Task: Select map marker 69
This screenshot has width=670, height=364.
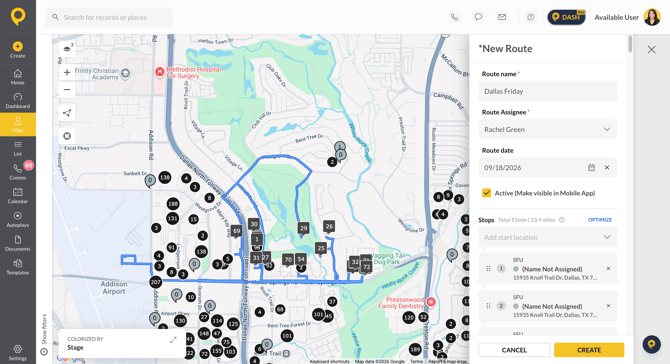Action: pos(236,231)
